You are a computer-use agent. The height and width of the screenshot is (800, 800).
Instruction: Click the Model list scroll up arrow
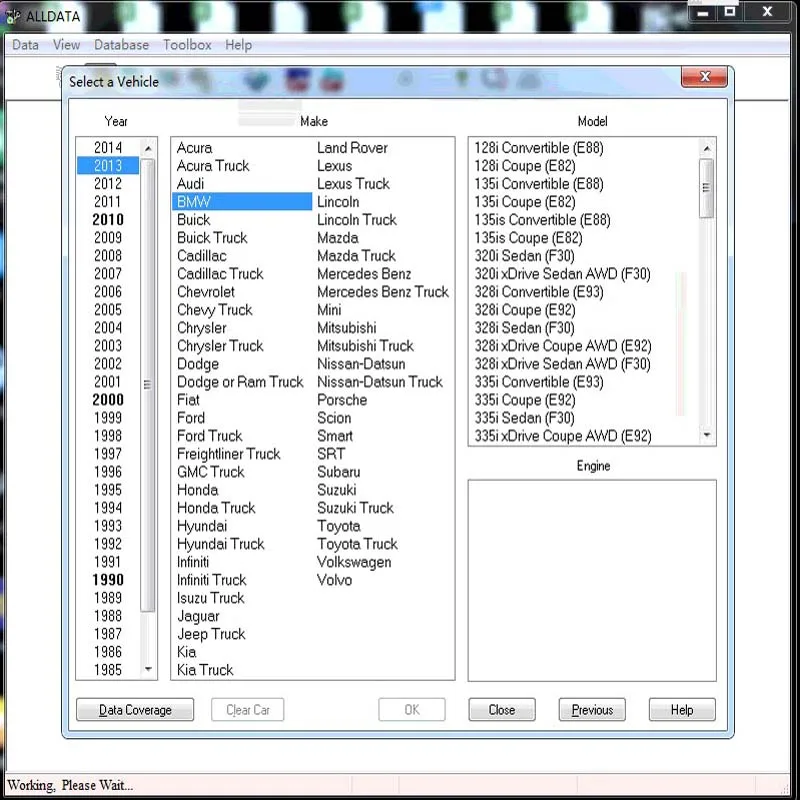[x=707, y=148]
